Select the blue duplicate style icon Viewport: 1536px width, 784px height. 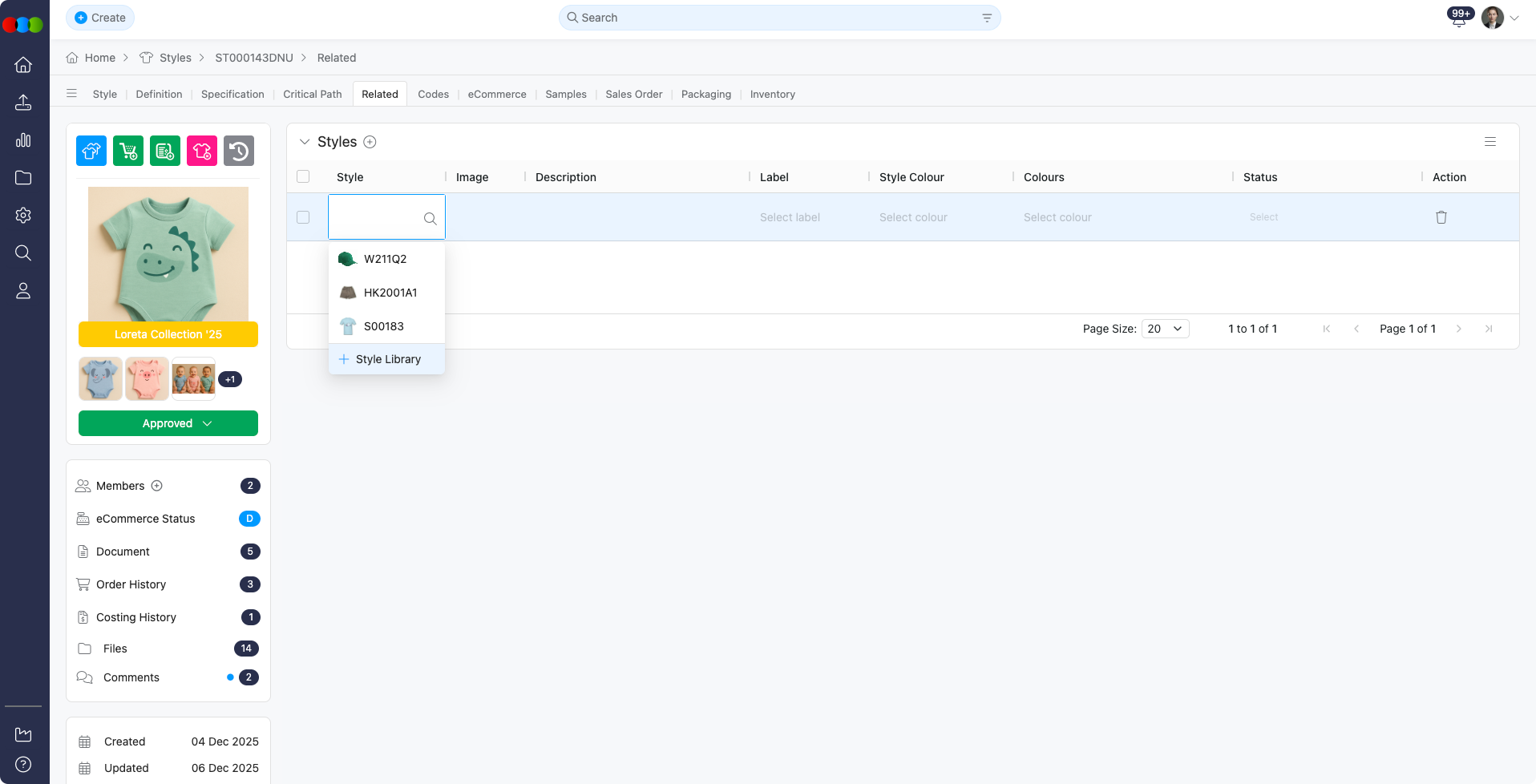pos(91,151)
